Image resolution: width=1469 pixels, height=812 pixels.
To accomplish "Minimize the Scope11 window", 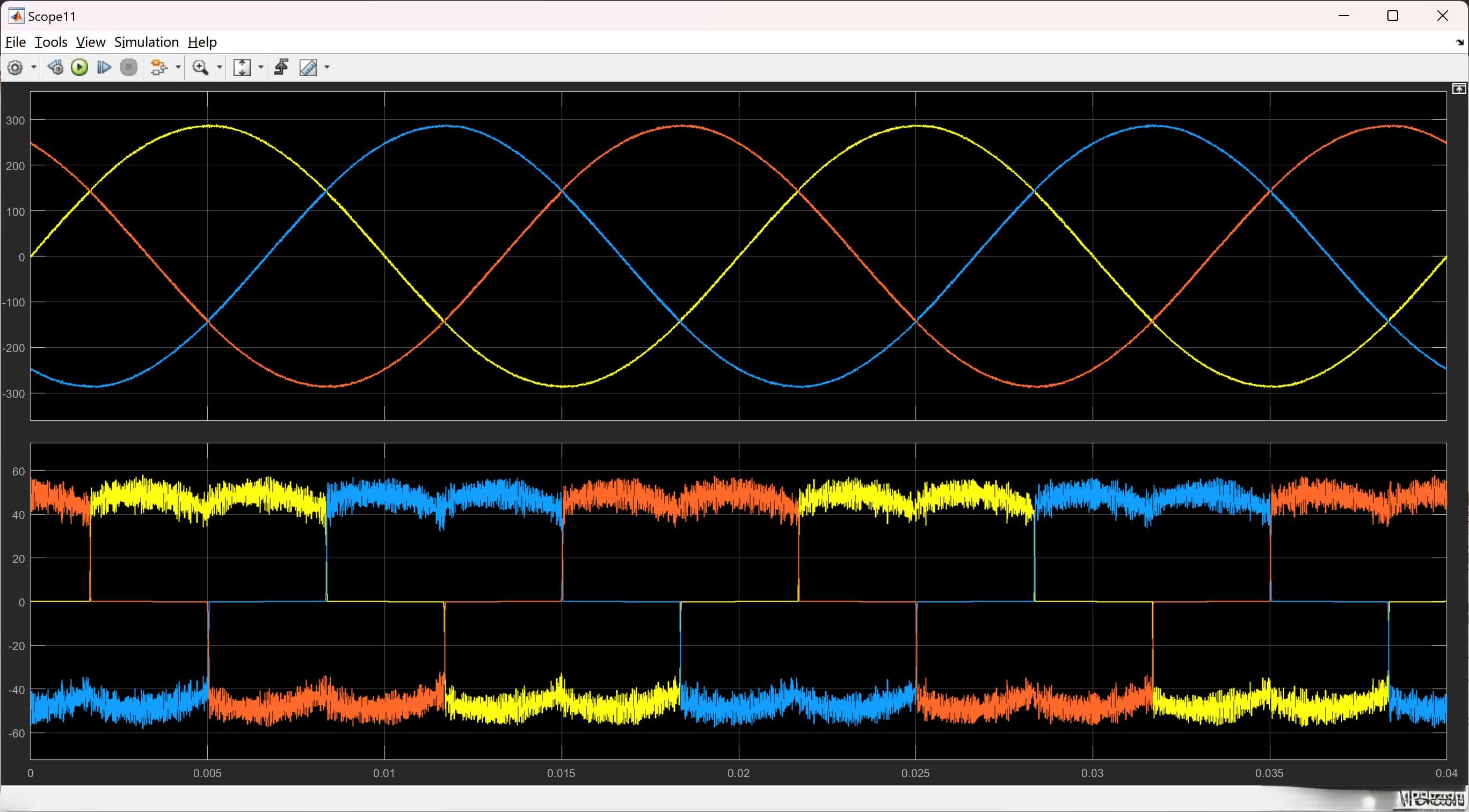I will 1344,16.
